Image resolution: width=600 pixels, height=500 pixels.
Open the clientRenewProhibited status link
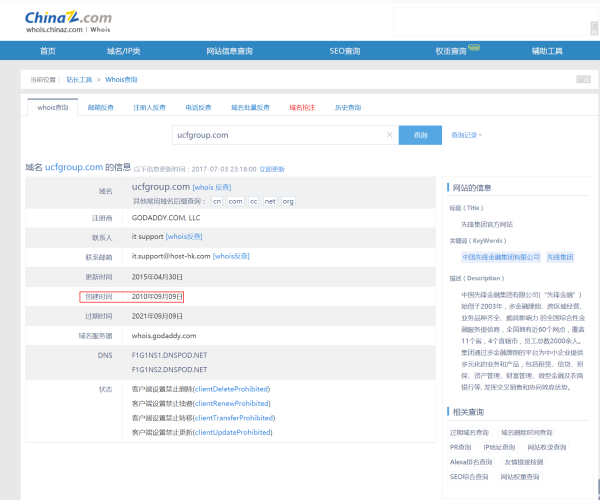(232, 404)
